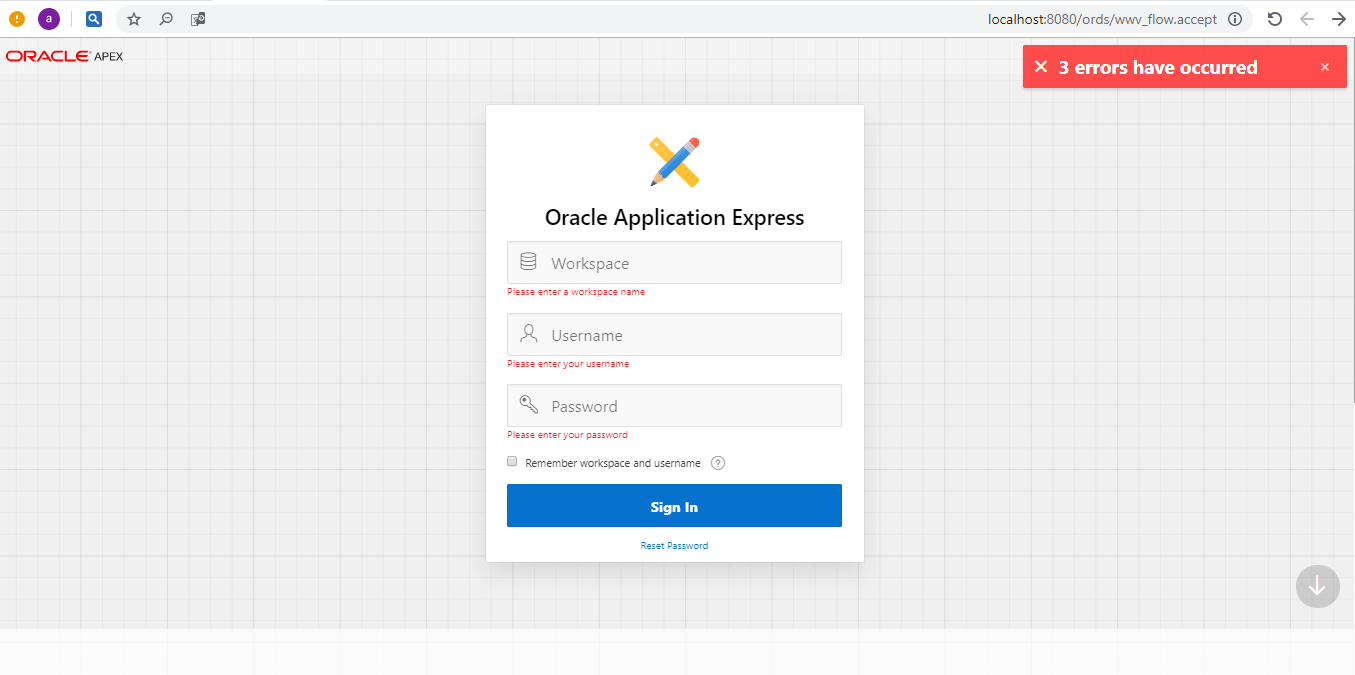Screen dimensions: 1355x675
Task: Click the URL text in the address bar
Action: (x=1102, y=19)
